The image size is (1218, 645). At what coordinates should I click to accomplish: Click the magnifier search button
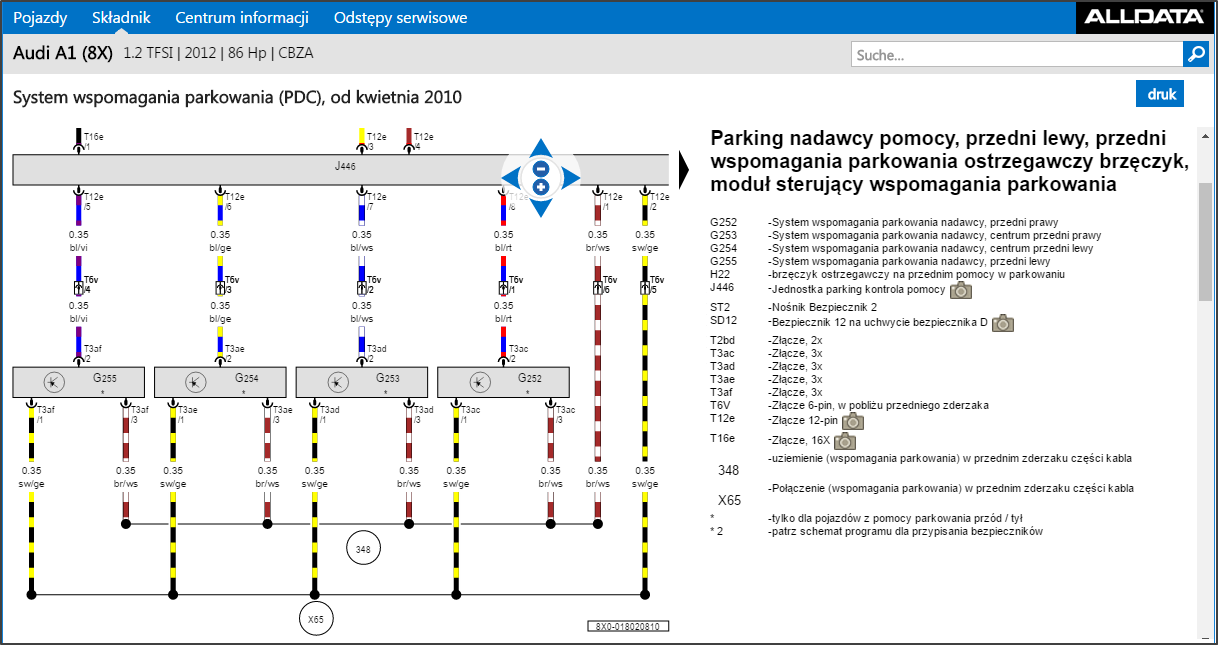1196,55
